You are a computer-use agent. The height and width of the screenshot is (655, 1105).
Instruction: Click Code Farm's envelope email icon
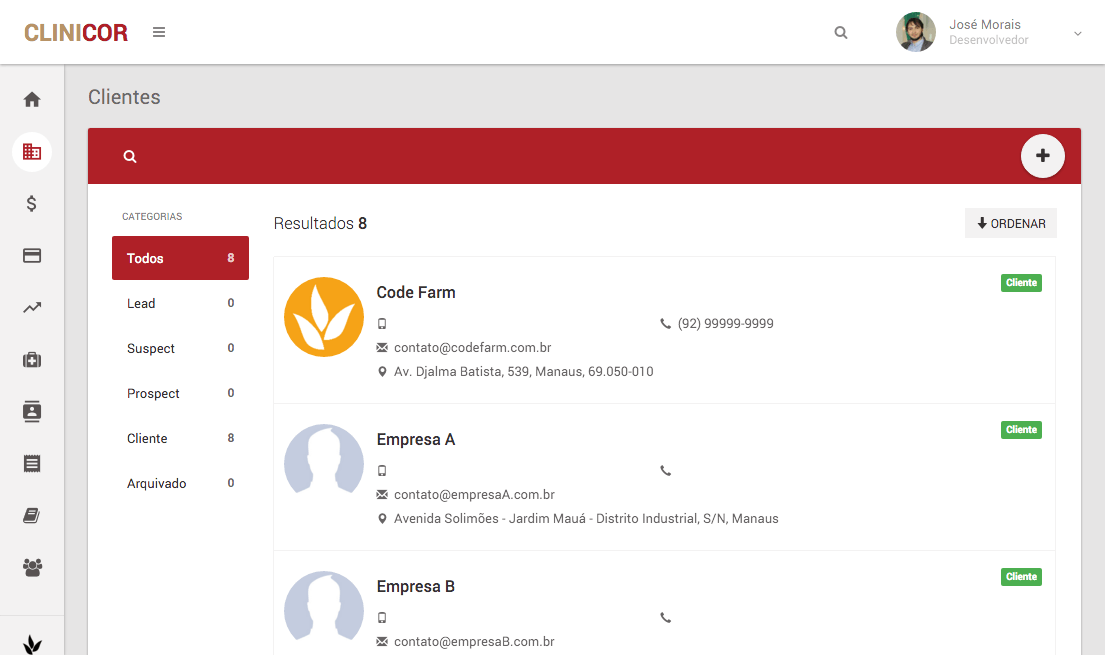[382, 348]
